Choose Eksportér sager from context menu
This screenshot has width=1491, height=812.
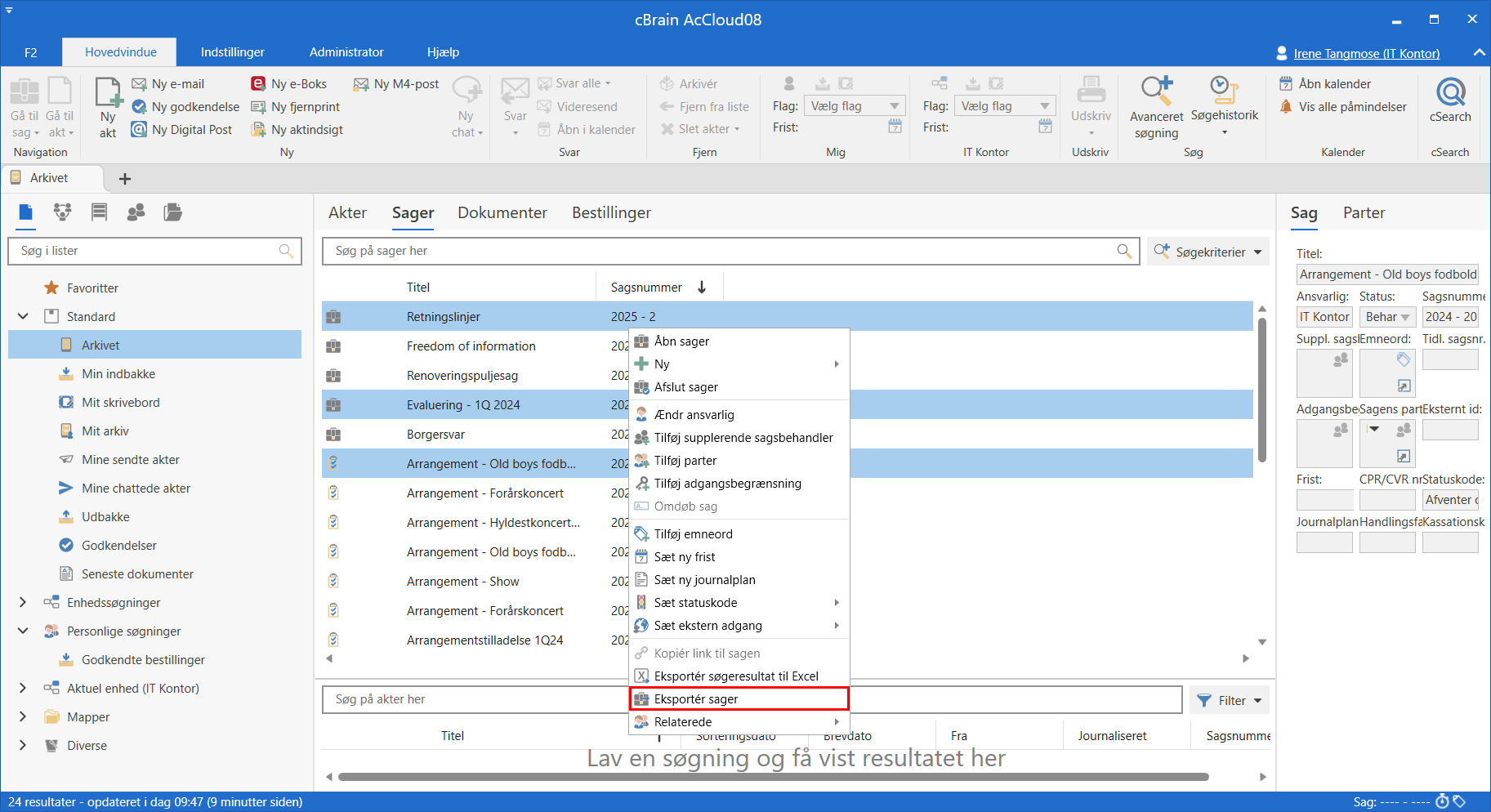[739, 698]
